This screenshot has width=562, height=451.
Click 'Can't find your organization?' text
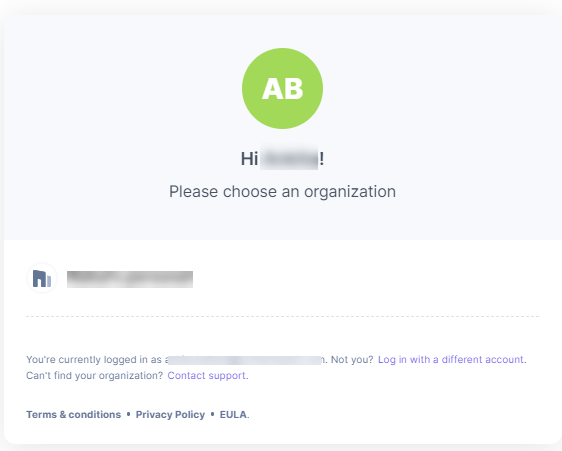pyautogui.click(x=95, y=375)
